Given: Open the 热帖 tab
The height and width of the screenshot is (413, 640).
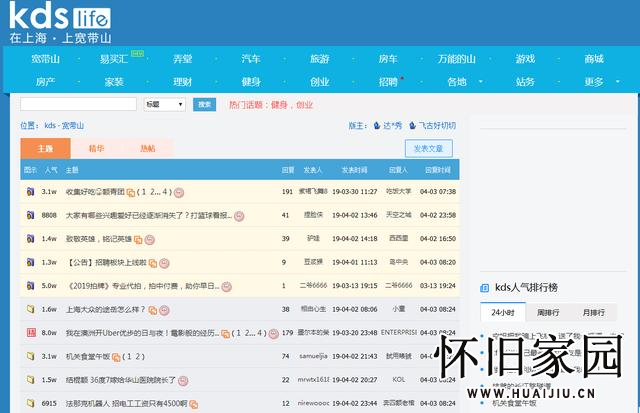Looking at the screenshot, I should click(x=148, y=148).
